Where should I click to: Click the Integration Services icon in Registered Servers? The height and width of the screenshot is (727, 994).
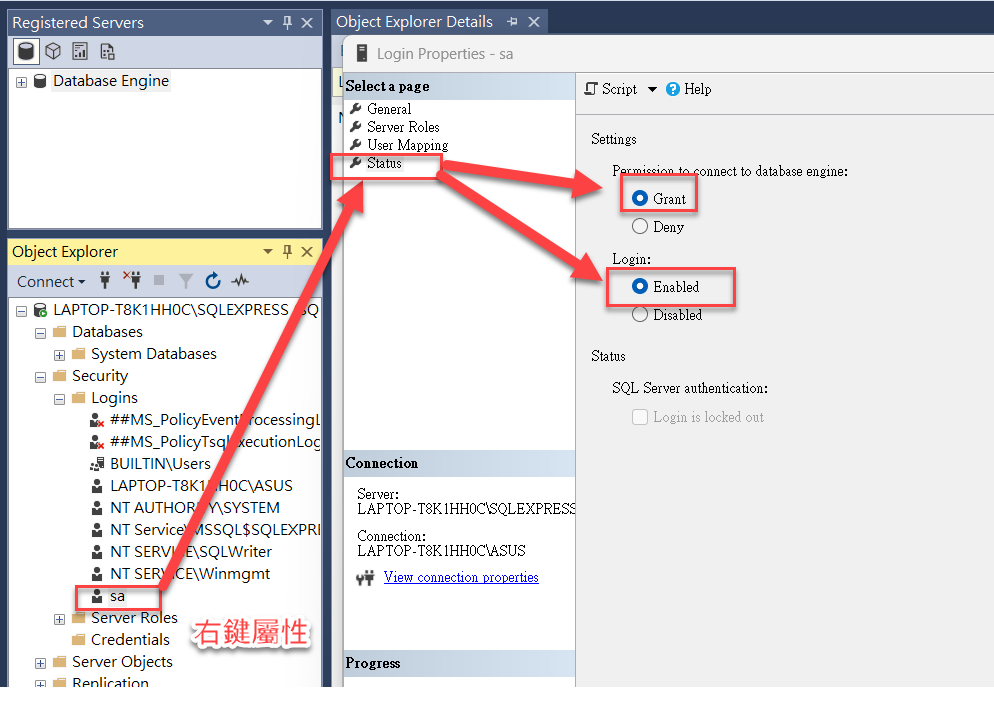coord(105,50)
